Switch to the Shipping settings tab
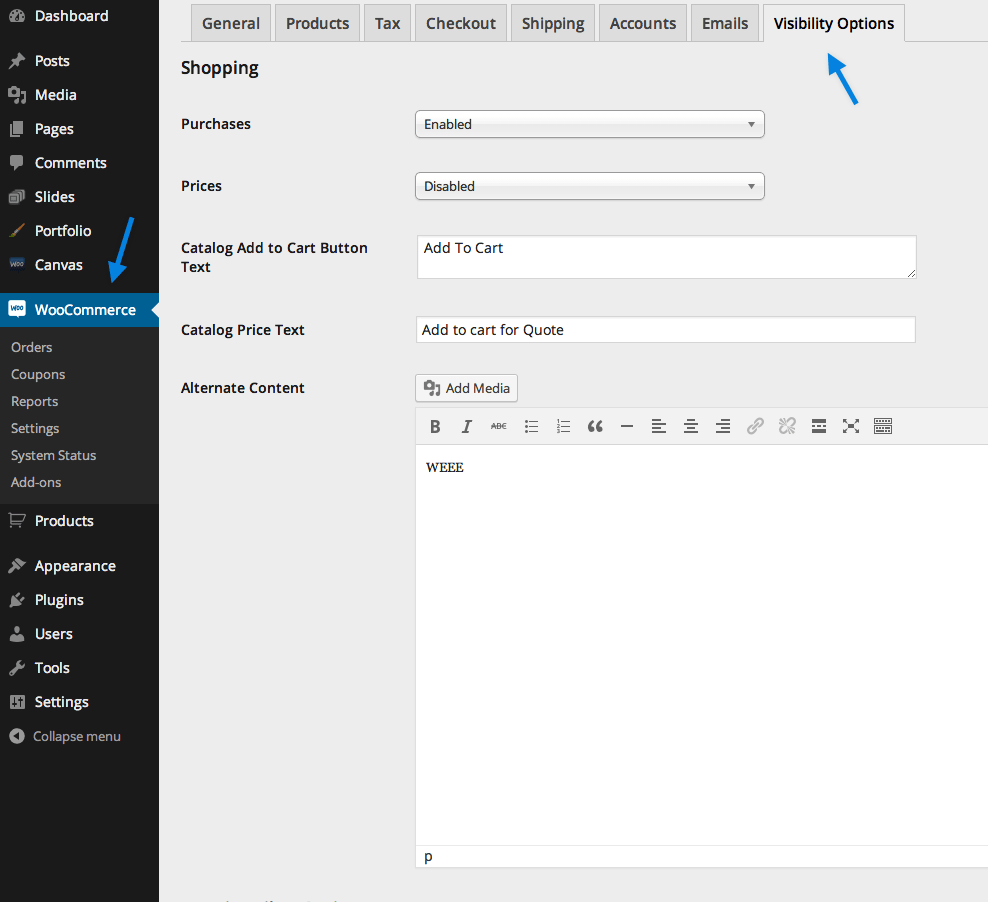 (x=552, y=22)
